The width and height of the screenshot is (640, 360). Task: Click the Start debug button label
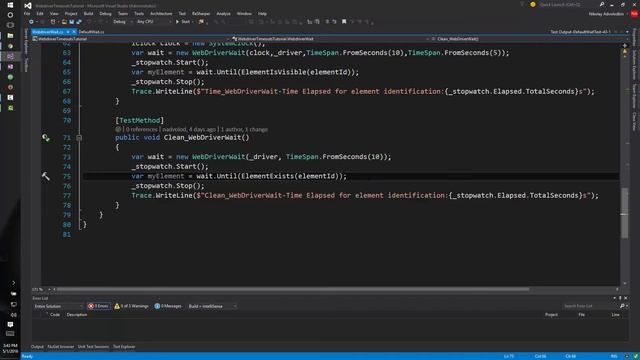pos(185,22)
